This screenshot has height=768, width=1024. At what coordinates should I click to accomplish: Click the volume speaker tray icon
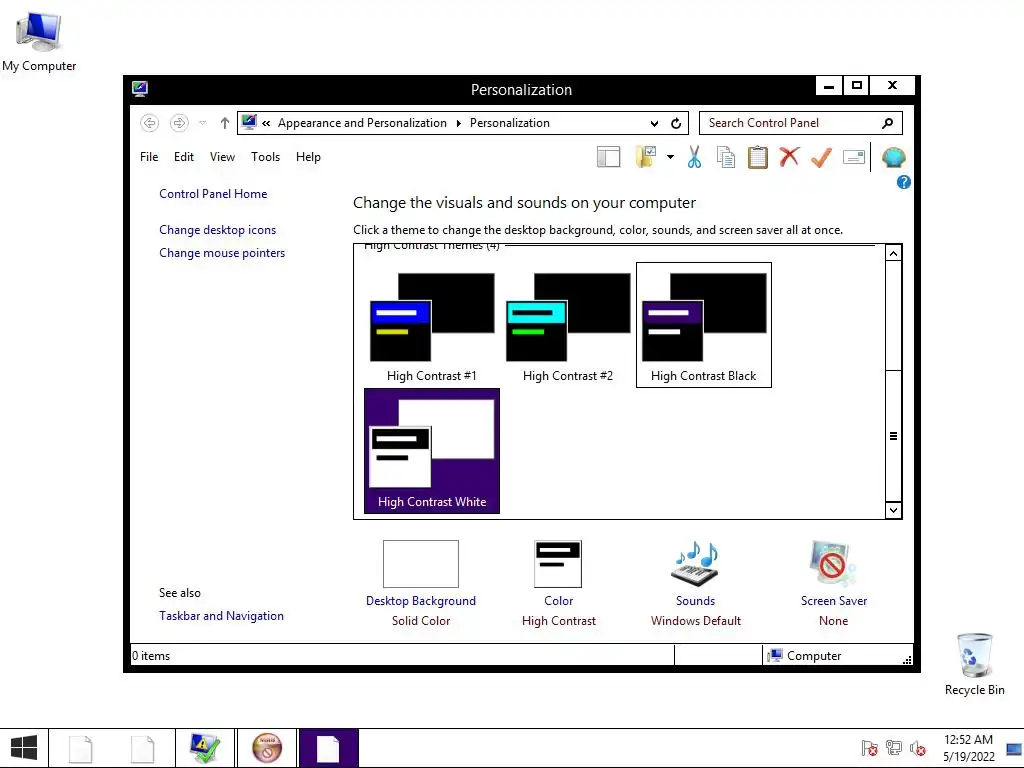pos(918,748)
